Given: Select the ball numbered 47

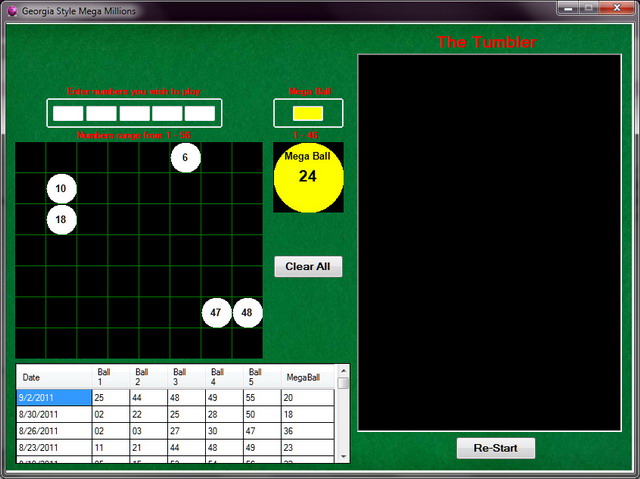Looking at the screenshot, I should [x=216, y=313].
